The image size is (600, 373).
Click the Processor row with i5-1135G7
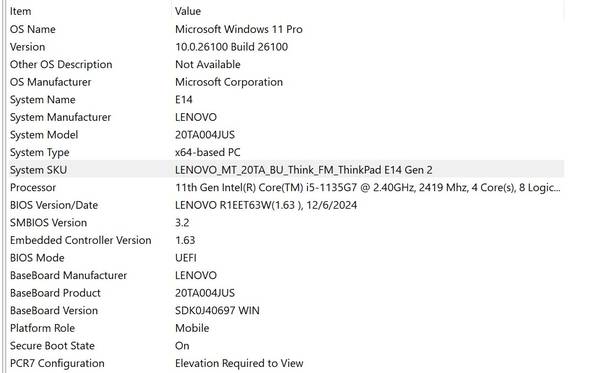point(285,188)
